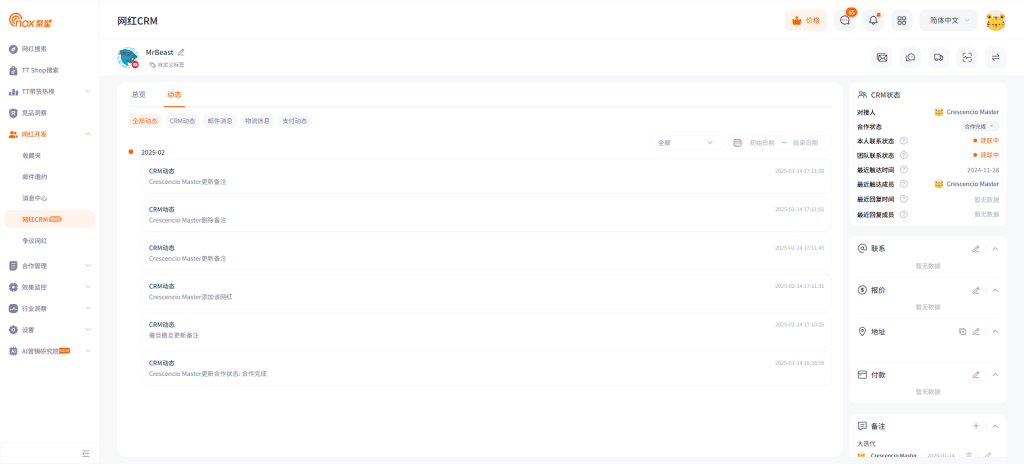
Task: Switch to the 总览 tab
Action: [x=139, y=95]
